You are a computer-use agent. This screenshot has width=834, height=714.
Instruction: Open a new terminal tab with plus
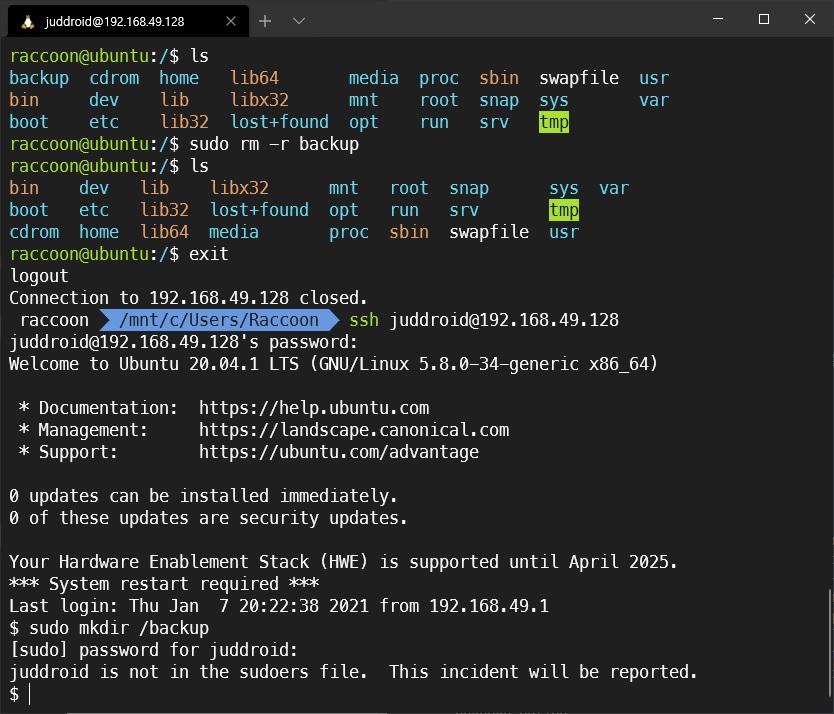point(265,21)
